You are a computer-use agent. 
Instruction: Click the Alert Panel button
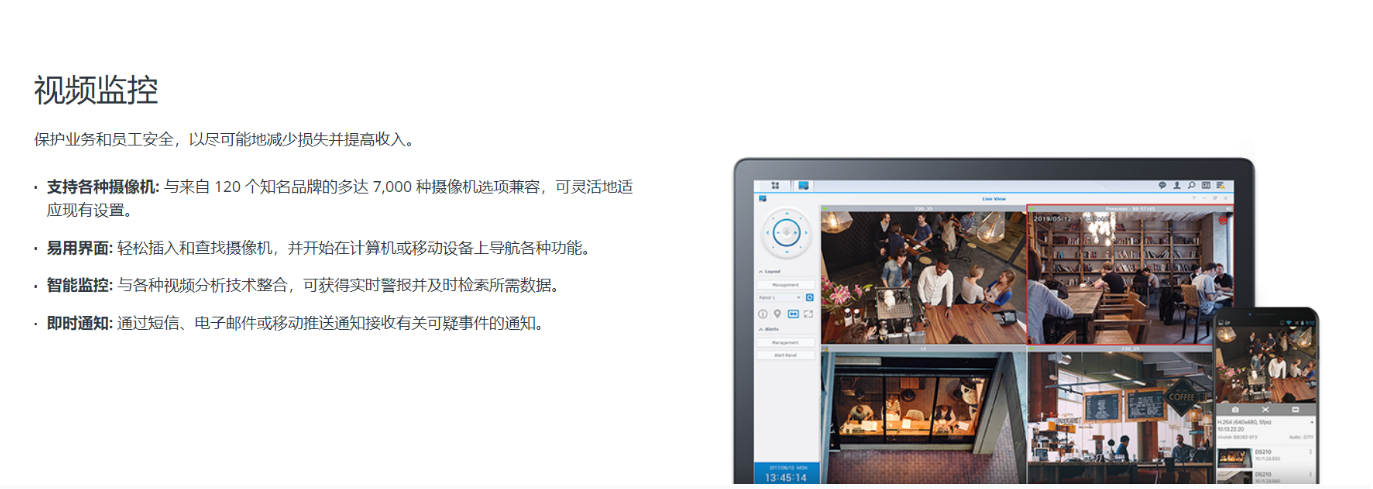click(x=784, y=355)
